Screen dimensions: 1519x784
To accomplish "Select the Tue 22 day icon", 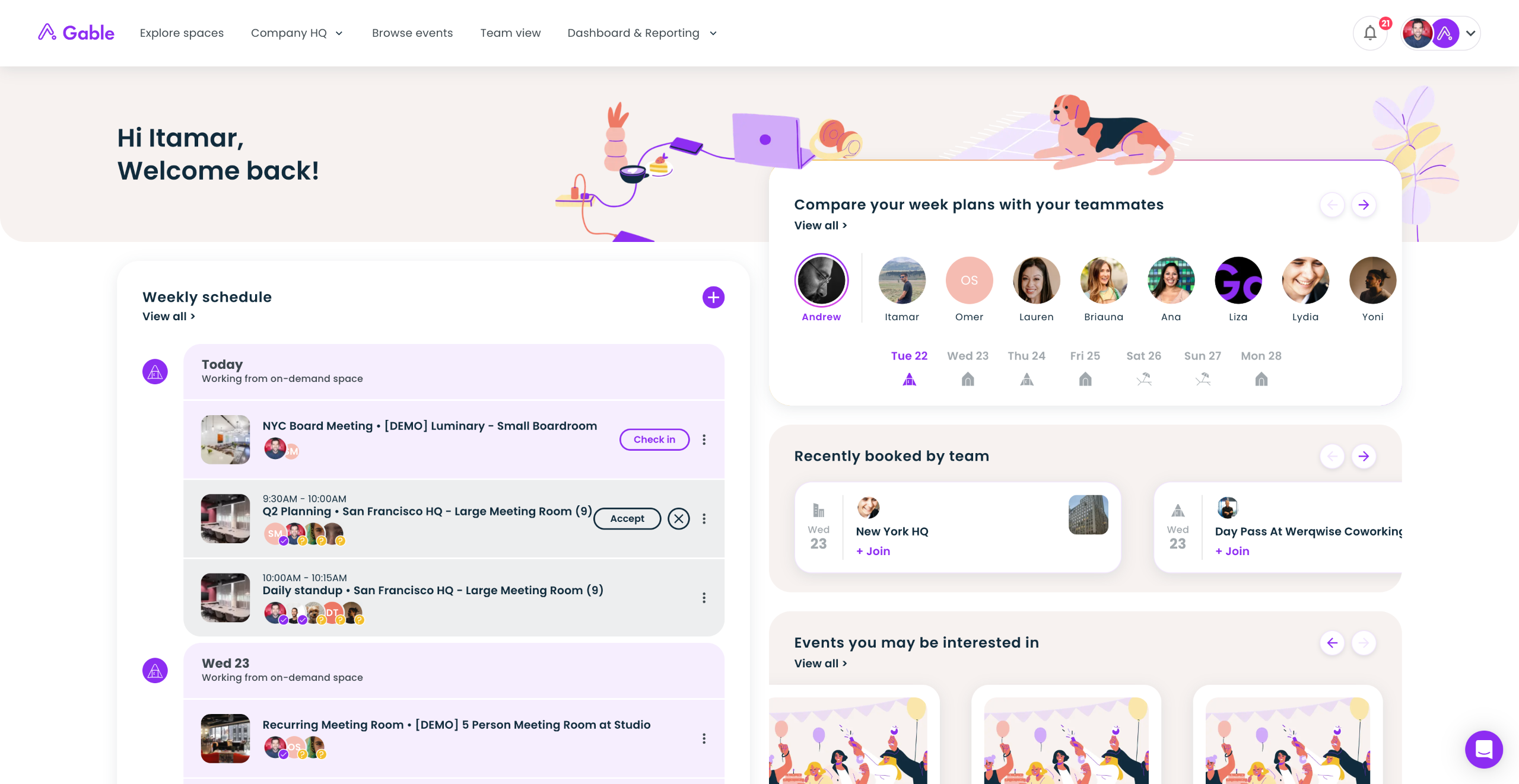I will [x=909, y=379].
